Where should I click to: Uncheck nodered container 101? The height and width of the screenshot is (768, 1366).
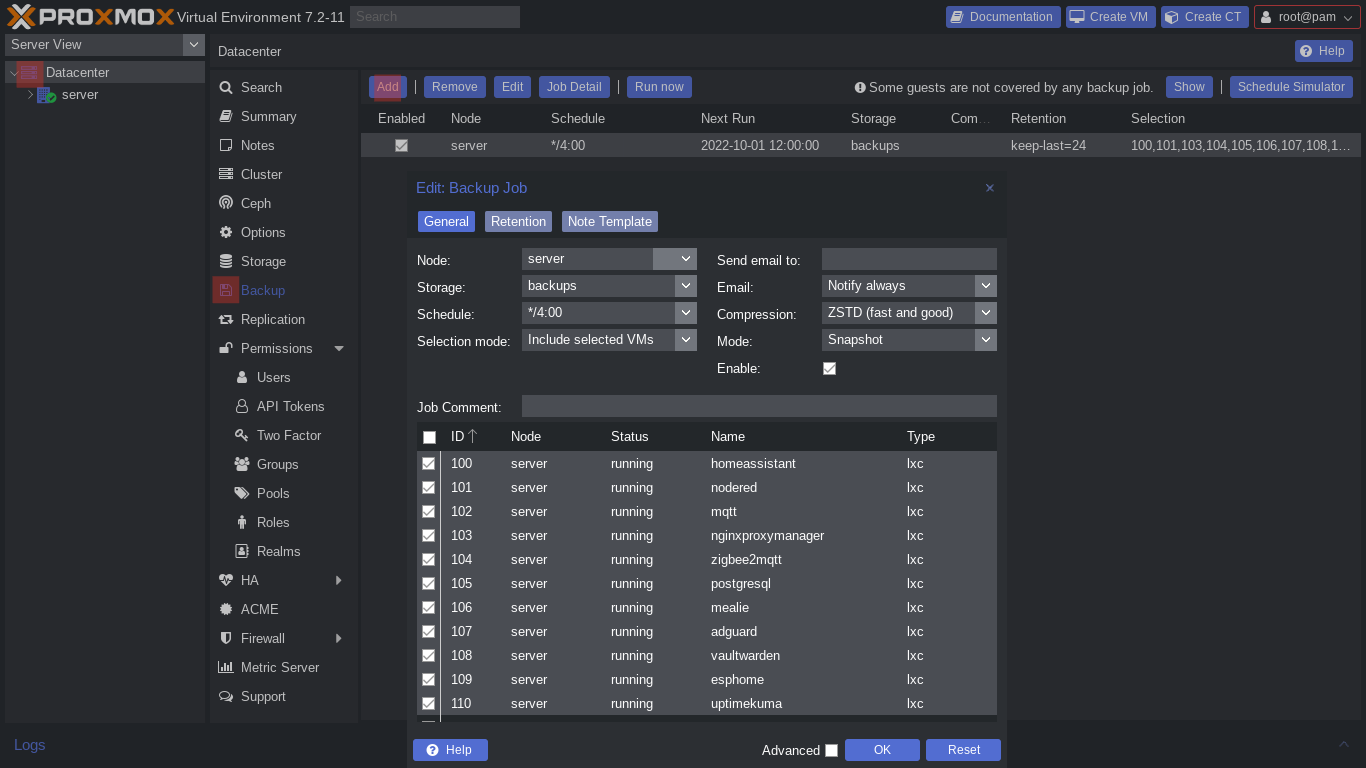428,488
